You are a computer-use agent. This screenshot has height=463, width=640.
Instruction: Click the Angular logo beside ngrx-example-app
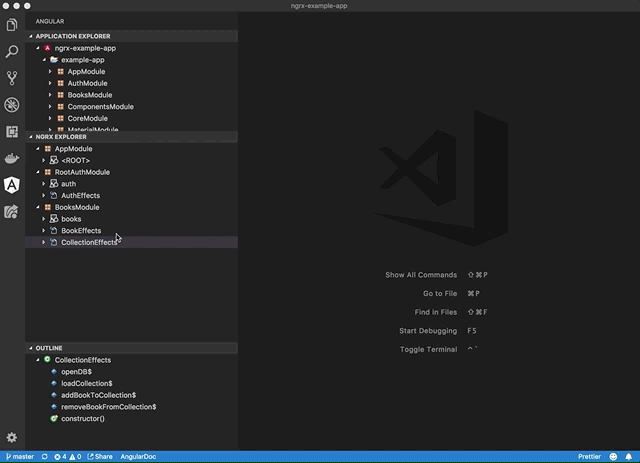click(x=47, y=48)
